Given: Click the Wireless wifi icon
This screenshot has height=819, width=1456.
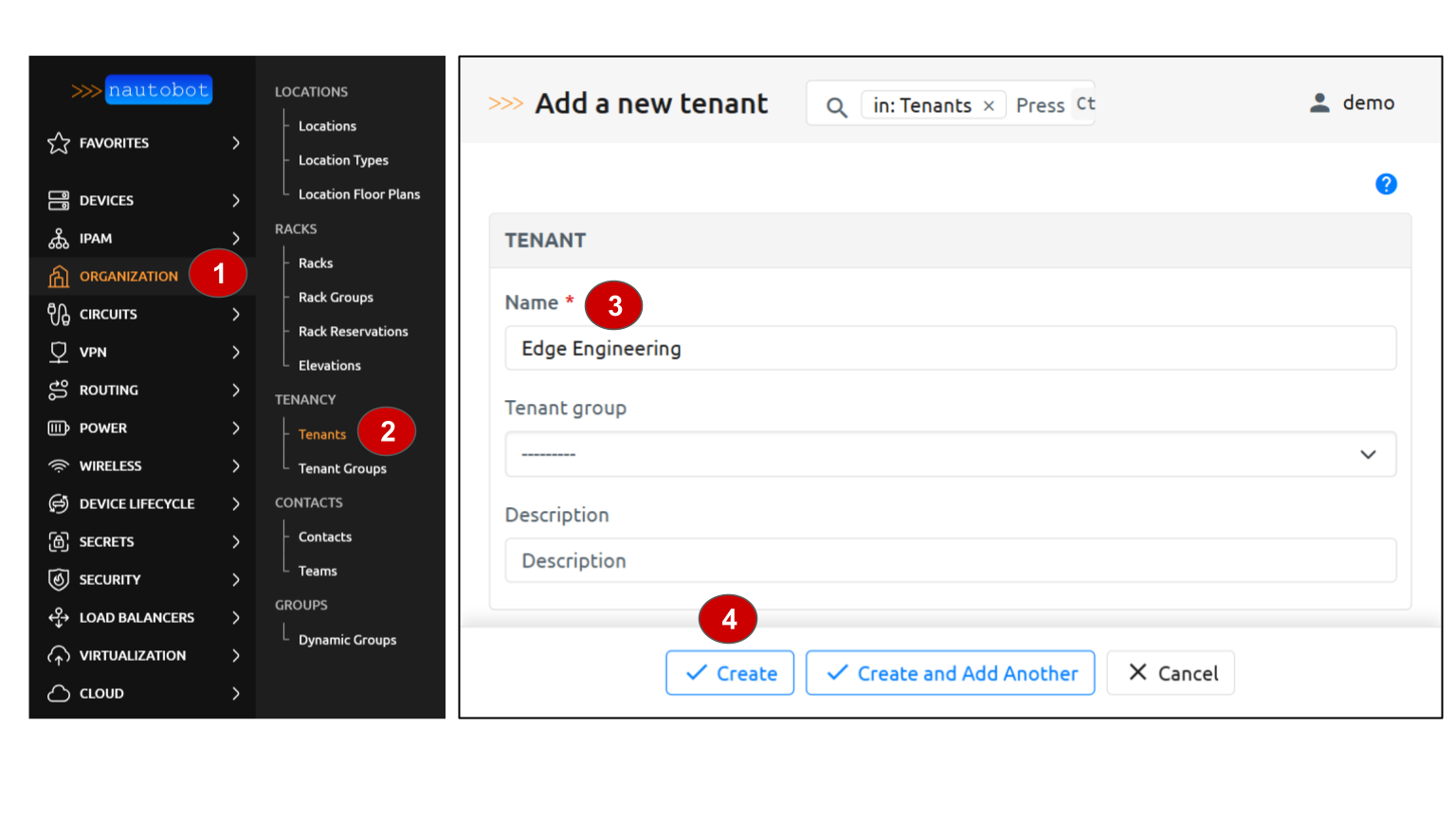Looking at the screenshot, I should coord(59,465).
